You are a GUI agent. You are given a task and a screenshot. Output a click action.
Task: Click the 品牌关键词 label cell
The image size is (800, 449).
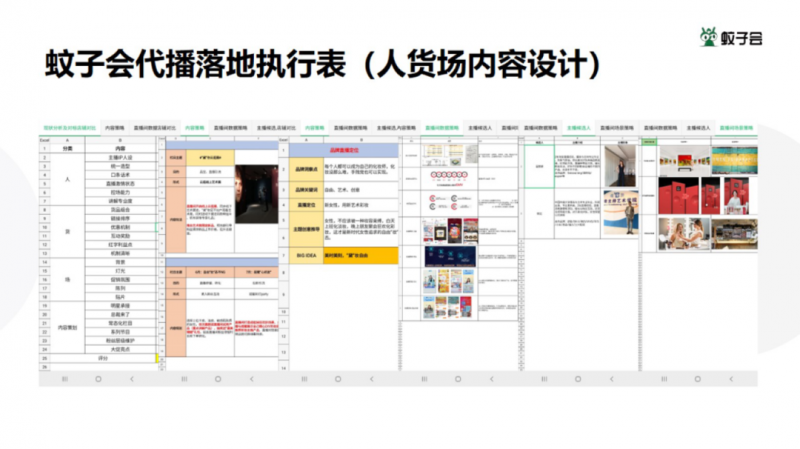(306, 190)
